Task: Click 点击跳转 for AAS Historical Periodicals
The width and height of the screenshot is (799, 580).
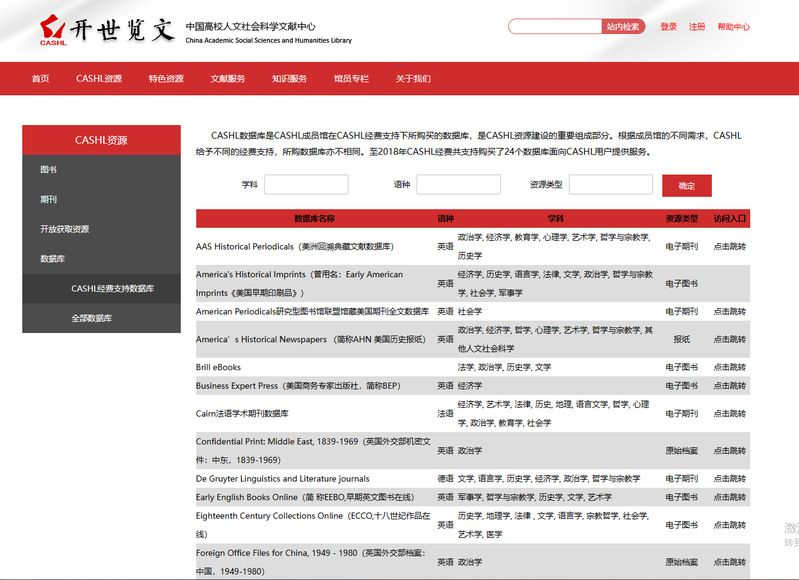Action: (729, 246)
